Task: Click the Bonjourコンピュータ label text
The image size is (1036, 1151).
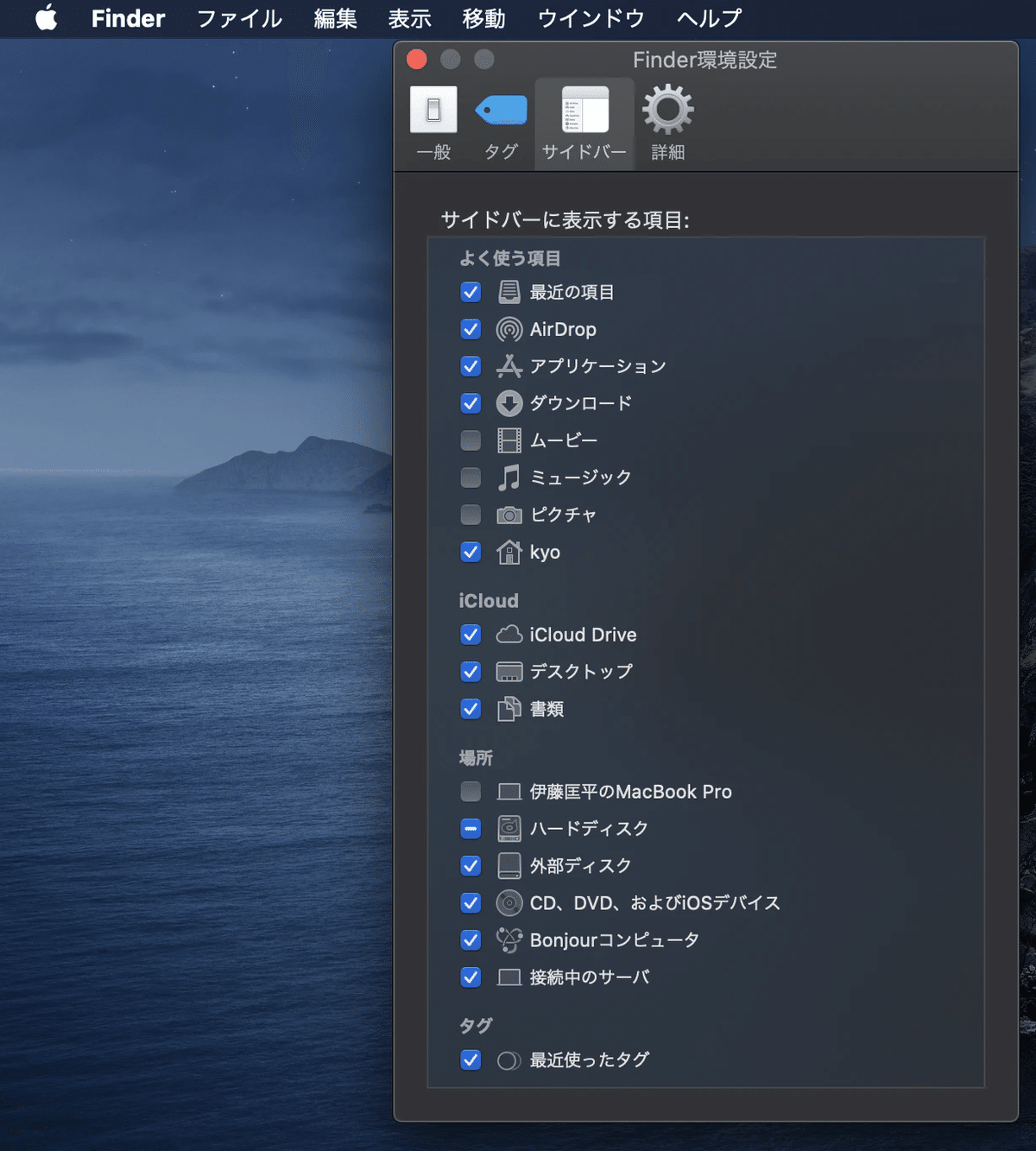Action: click(615, 939)
